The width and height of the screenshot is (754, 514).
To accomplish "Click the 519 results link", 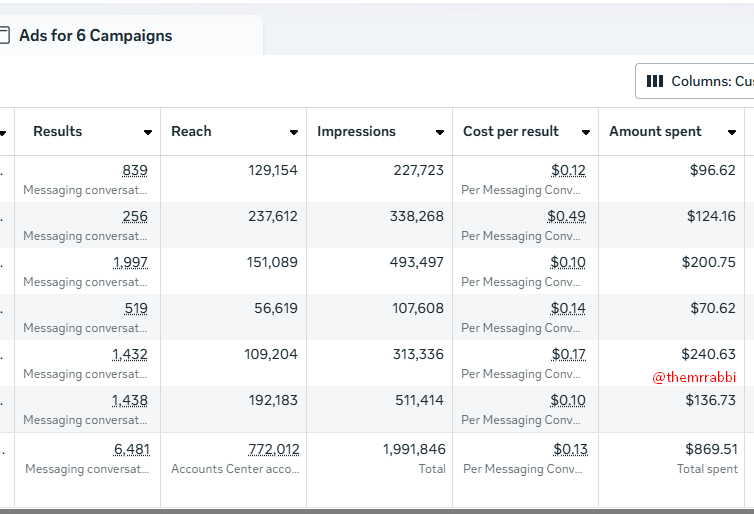I will click(135, 309).
